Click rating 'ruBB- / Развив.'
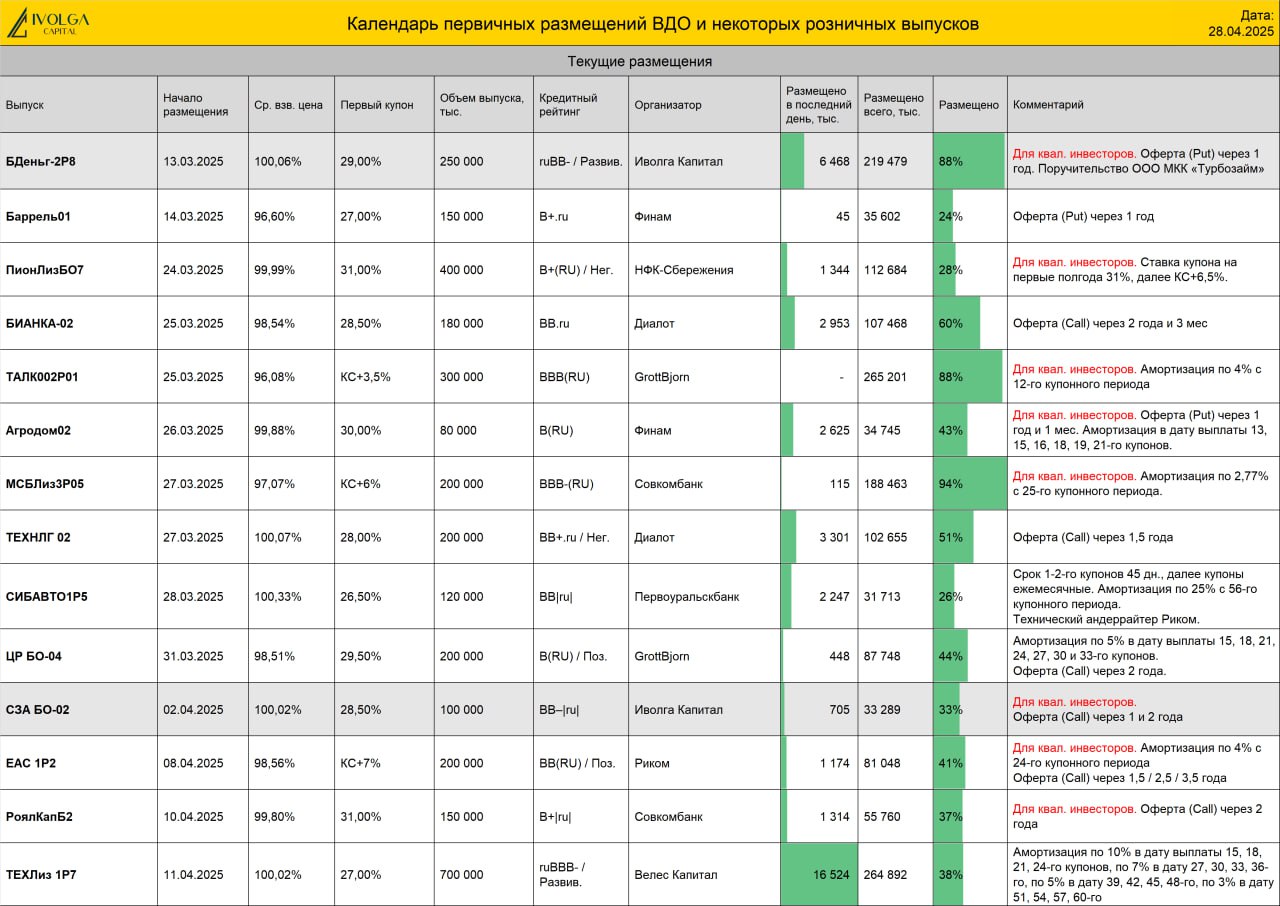The width and height of the screenshot is (1280, 906). [581, 161]
